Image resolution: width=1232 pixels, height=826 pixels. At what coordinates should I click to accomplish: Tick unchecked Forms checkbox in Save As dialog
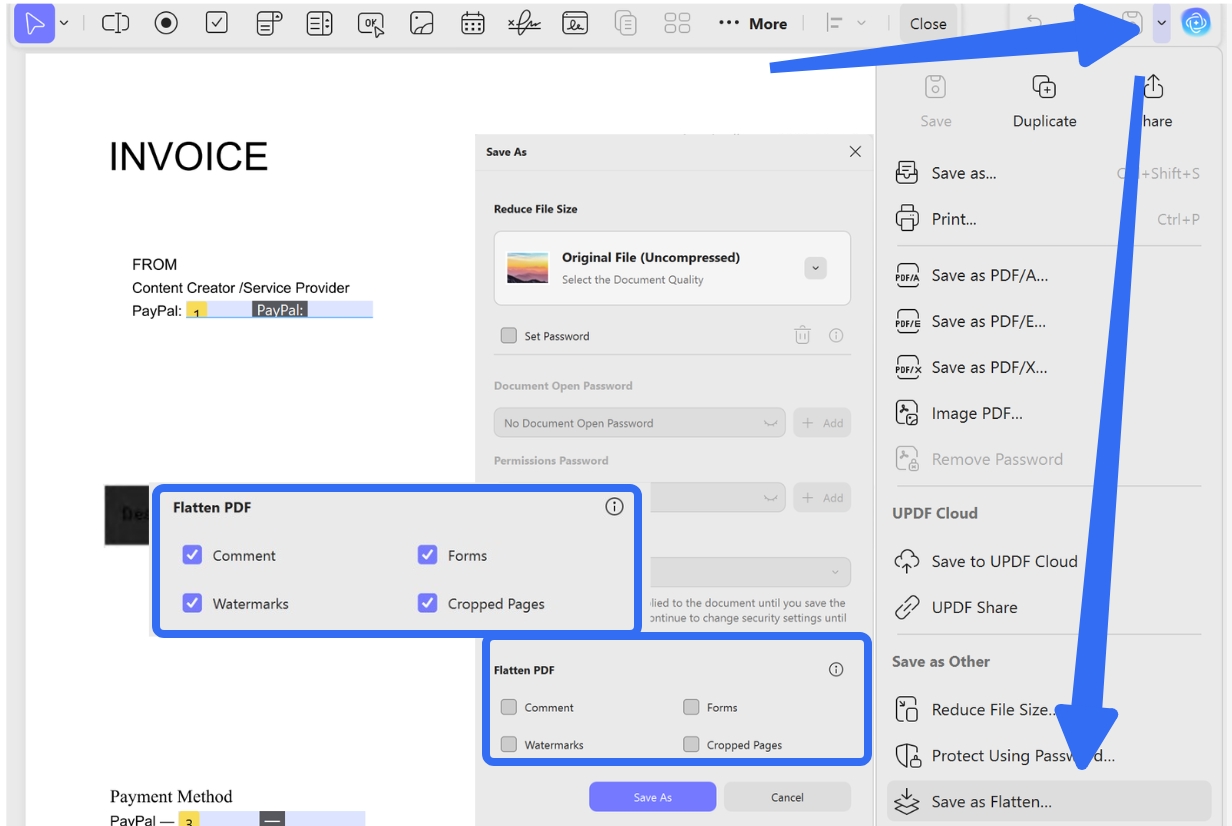(691, 707)
